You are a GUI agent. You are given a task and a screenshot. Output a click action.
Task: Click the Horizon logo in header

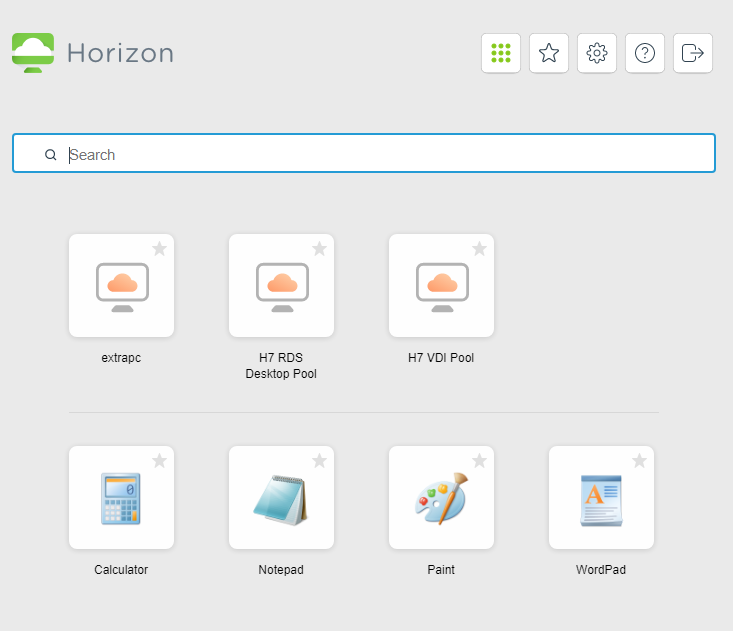pos(93,53)
